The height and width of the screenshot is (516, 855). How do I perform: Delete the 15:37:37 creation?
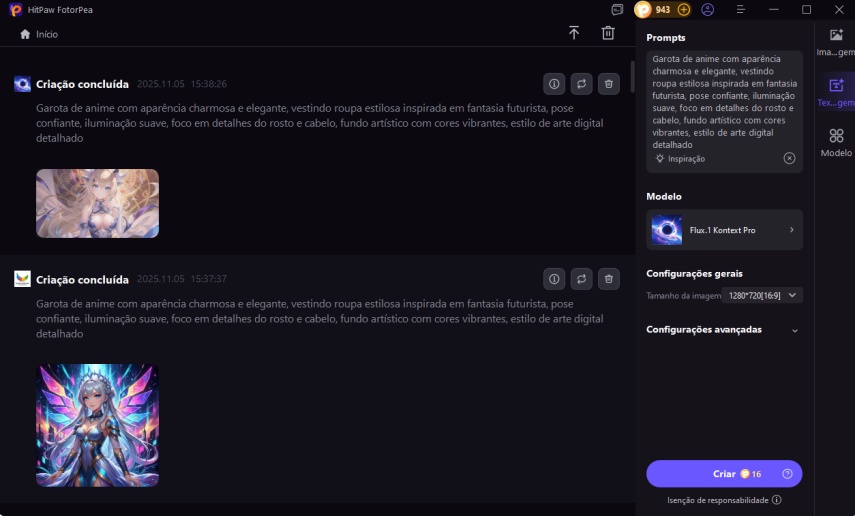(x=609, y=279)
